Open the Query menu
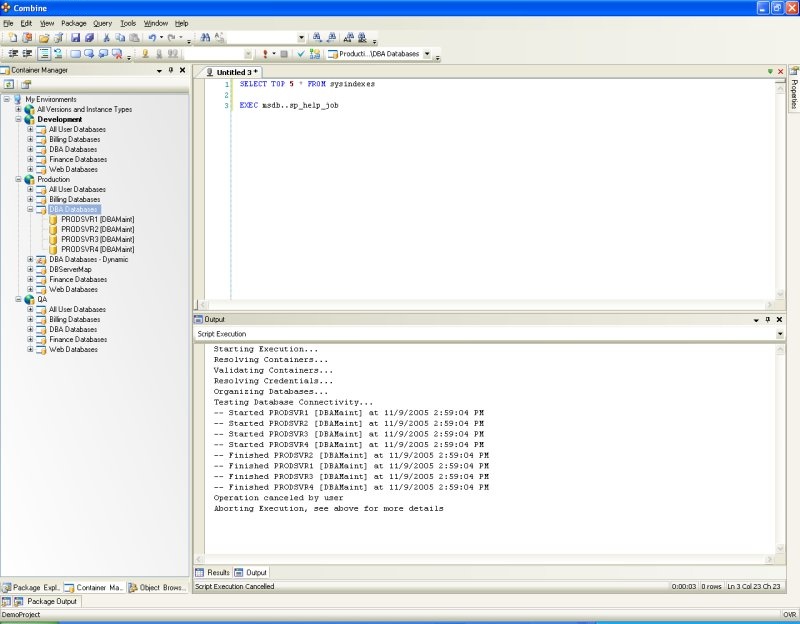The height and width of the screenshot is (624, 800). (102, 22)
